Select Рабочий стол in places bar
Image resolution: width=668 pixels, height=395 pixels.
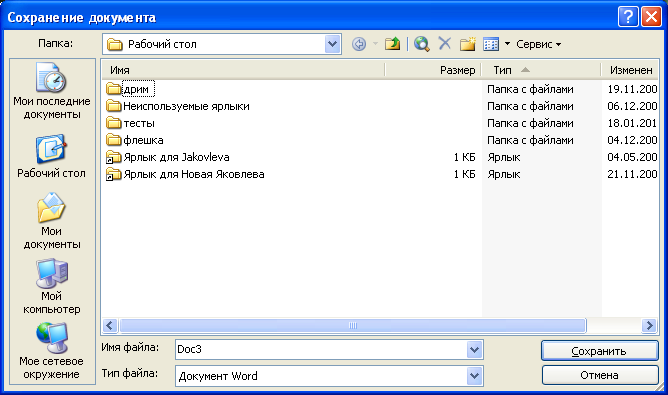click(51, 156)
